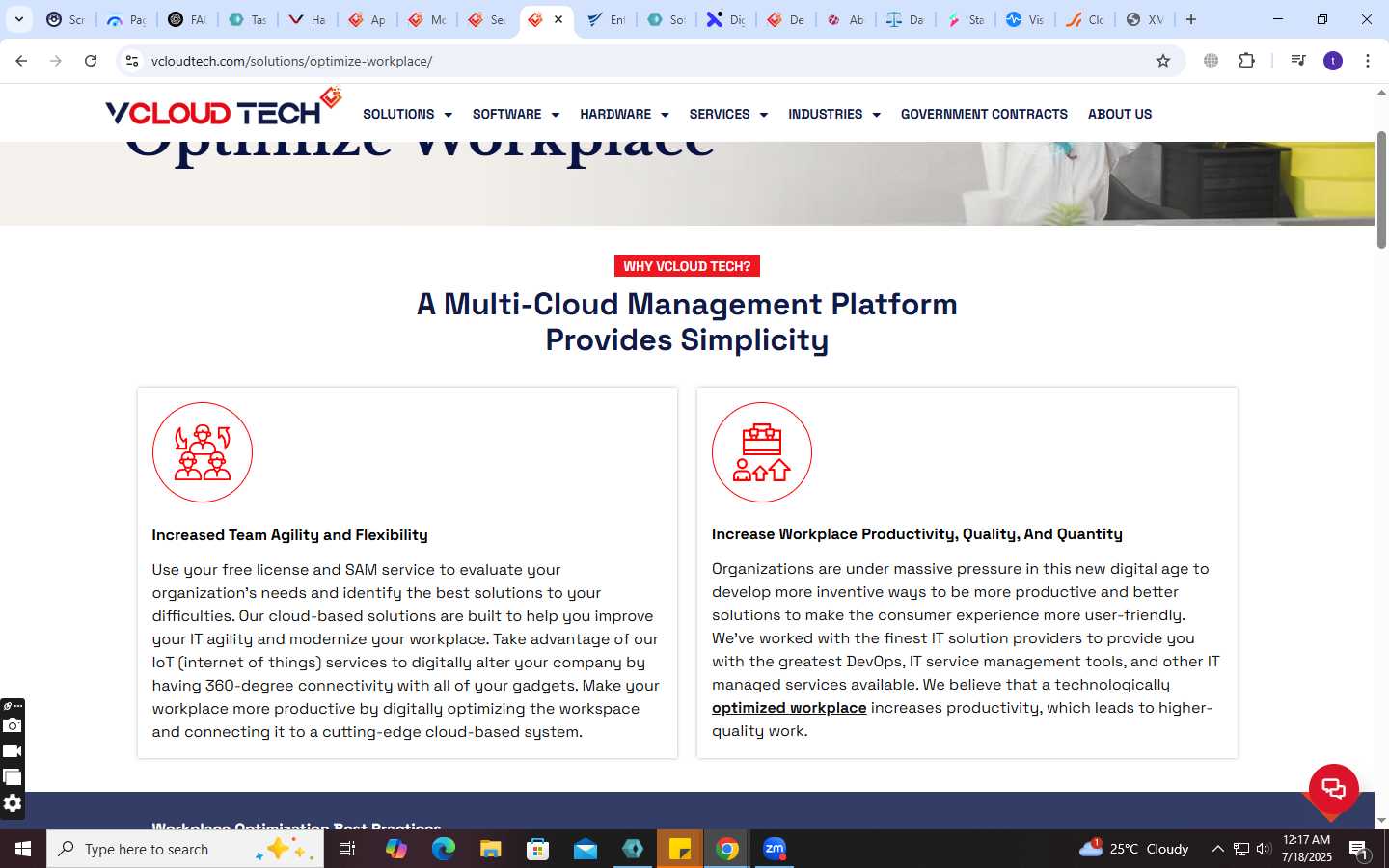
Task: Switch to the 'XM' browser tab
Action: click(1145, 19)
